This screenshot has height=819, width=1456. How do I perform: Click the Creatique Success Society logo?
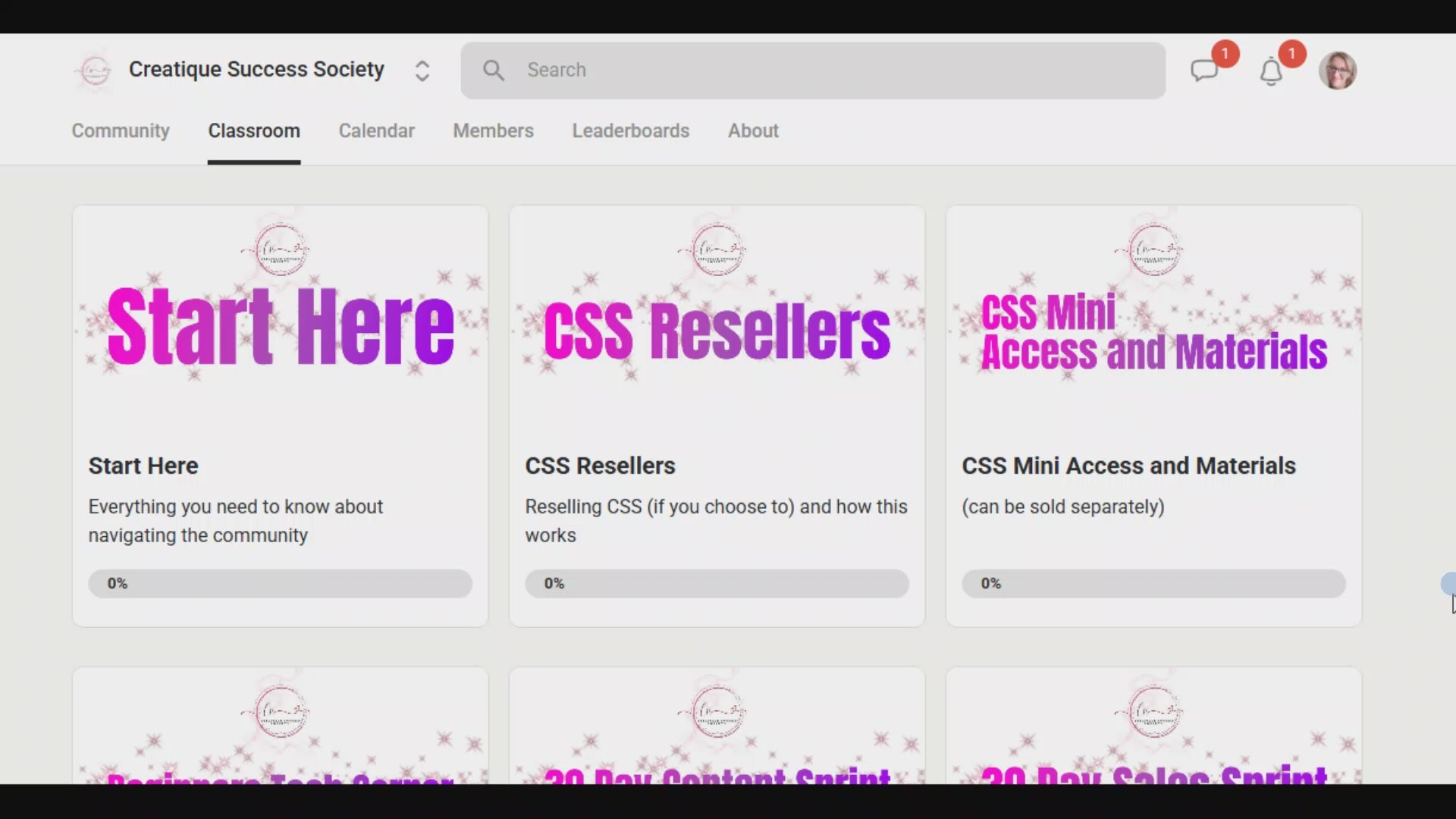pyautogui.click(x=95, y=71)
